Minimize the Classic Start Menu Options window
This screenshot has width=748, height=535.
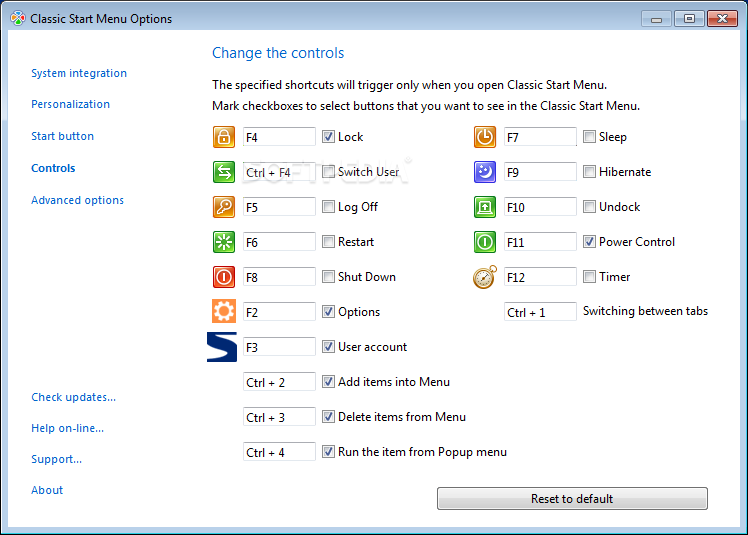click(x=656, y=19)
